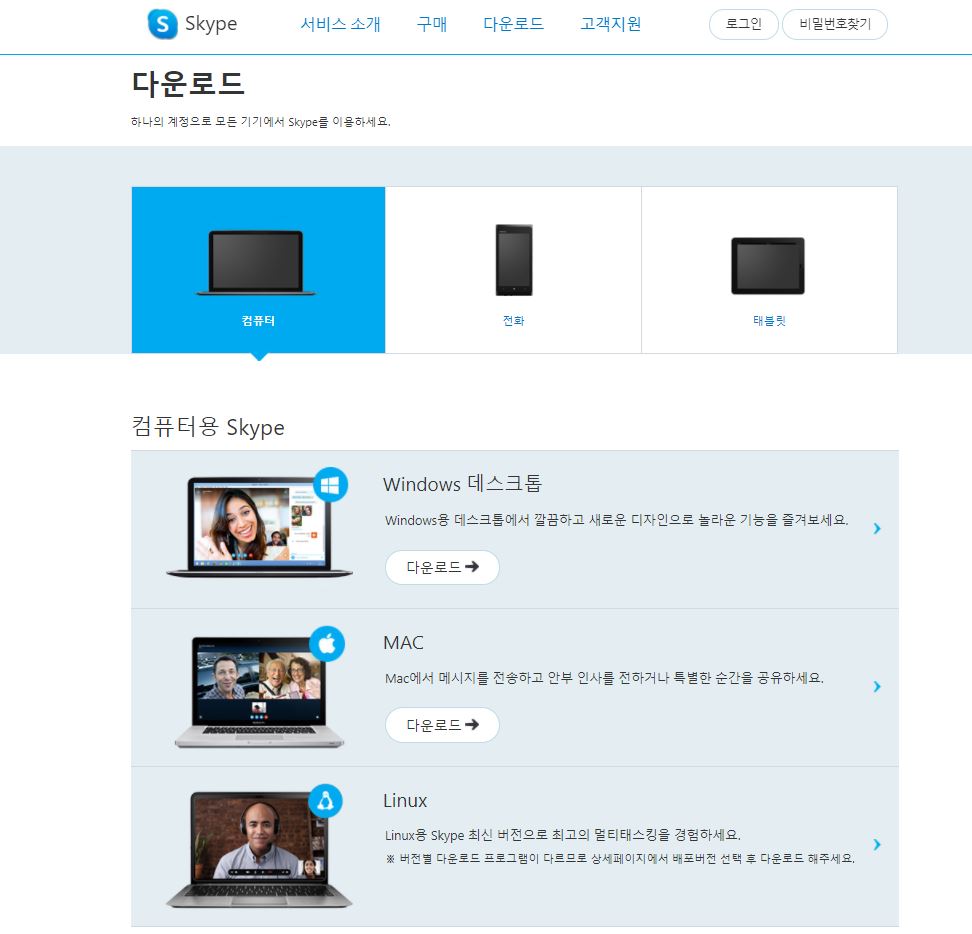
Task: Click the laptop image in 컴퓨터 tab
Action: 256,263
